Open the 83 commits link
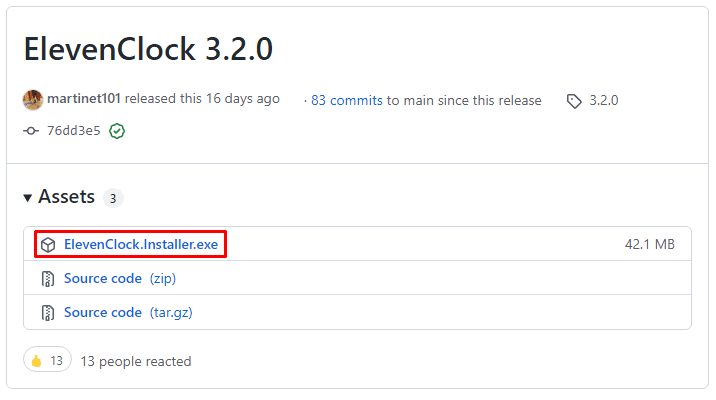This screenshot has width=716, height=400. (x=347, y=100)
